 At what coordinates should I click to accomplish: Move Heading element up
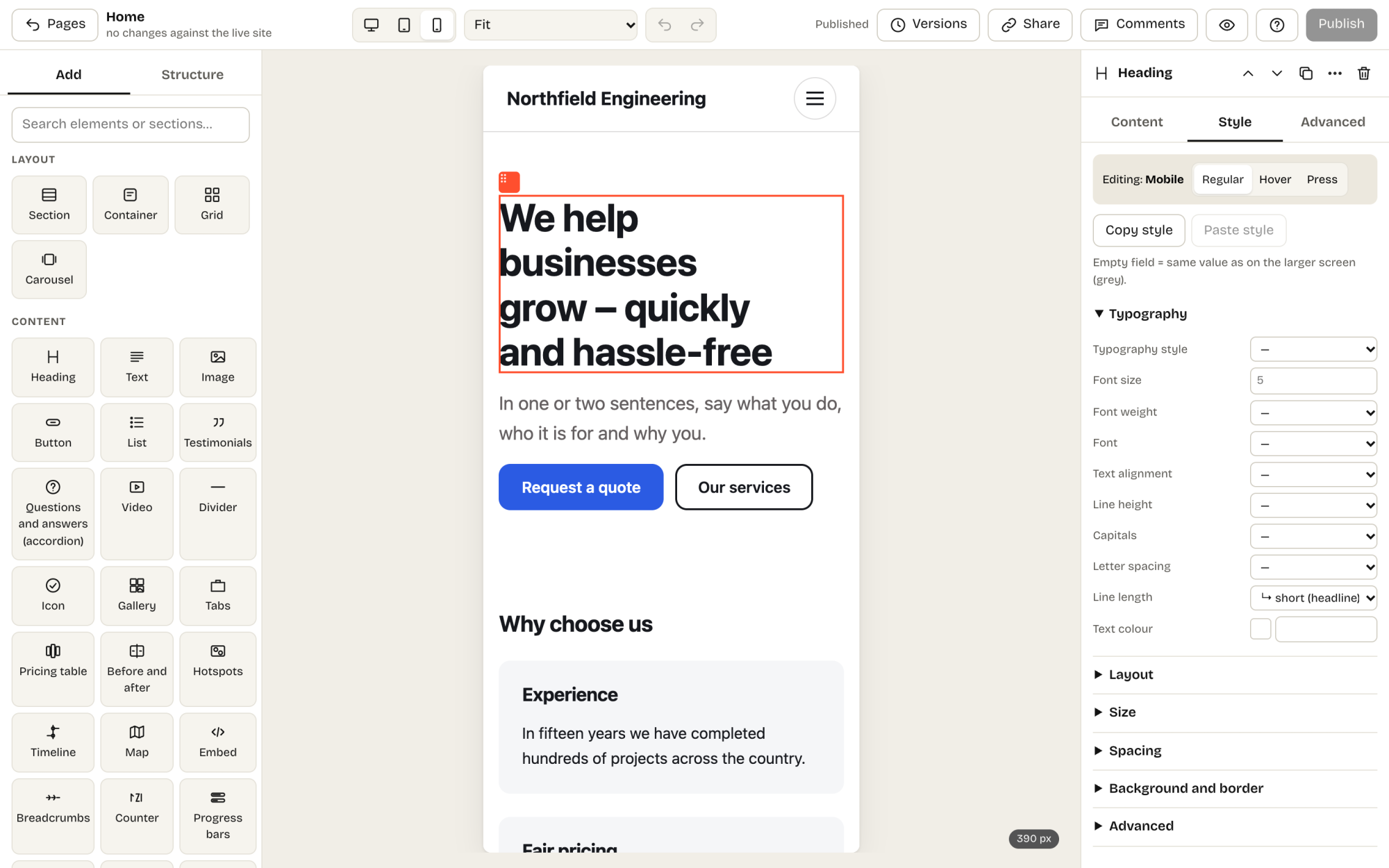1248,74
